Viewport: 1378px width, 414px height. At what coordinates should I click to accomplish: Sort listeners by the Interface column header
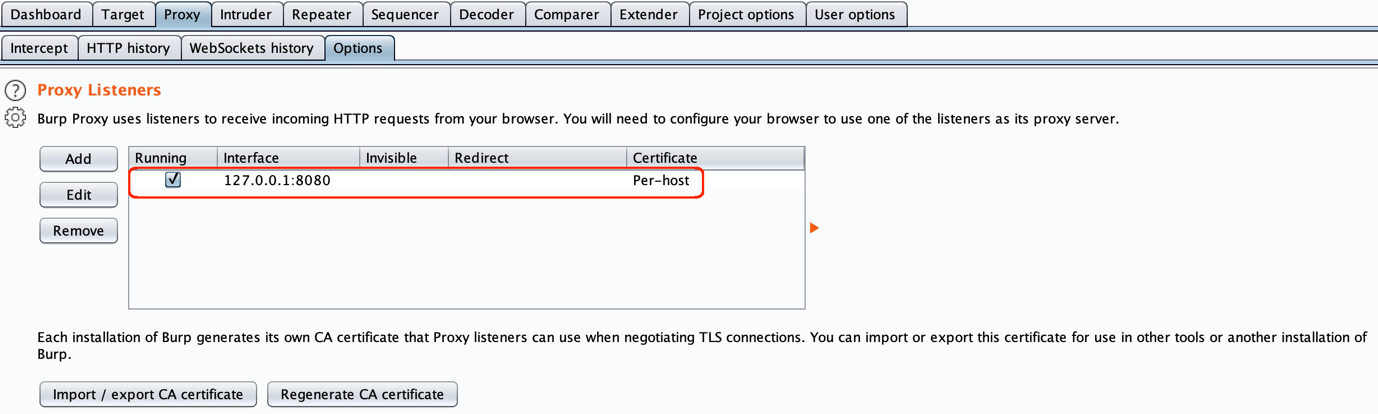point(287,158)
